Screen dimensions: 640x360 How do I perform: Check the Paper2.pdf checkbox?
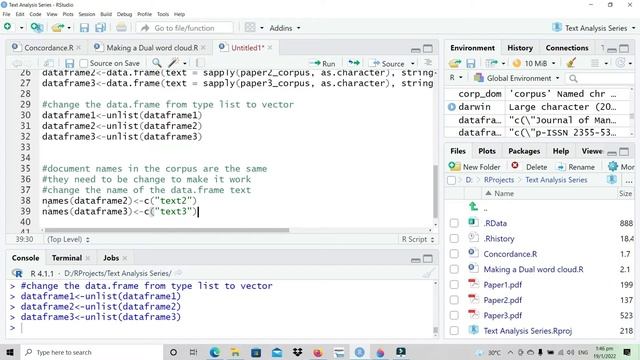(x=454, y=300)
